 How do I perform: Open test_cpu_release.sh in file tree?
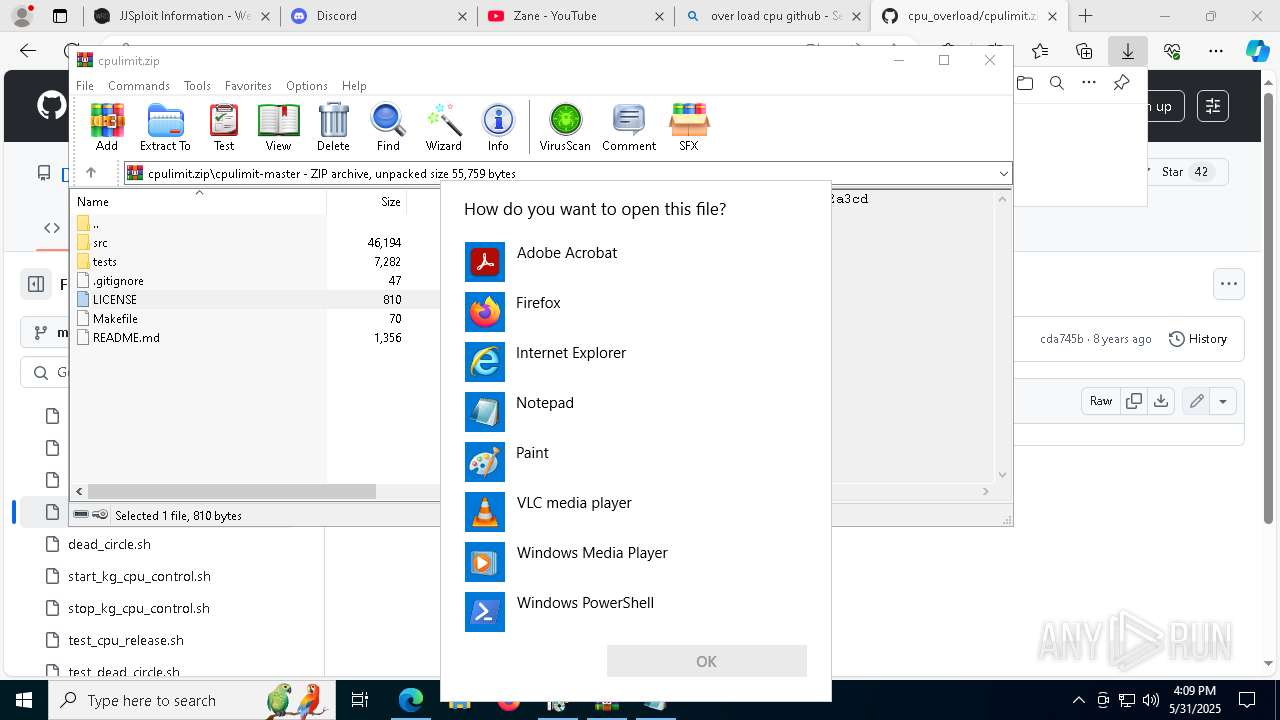(126, 640)
